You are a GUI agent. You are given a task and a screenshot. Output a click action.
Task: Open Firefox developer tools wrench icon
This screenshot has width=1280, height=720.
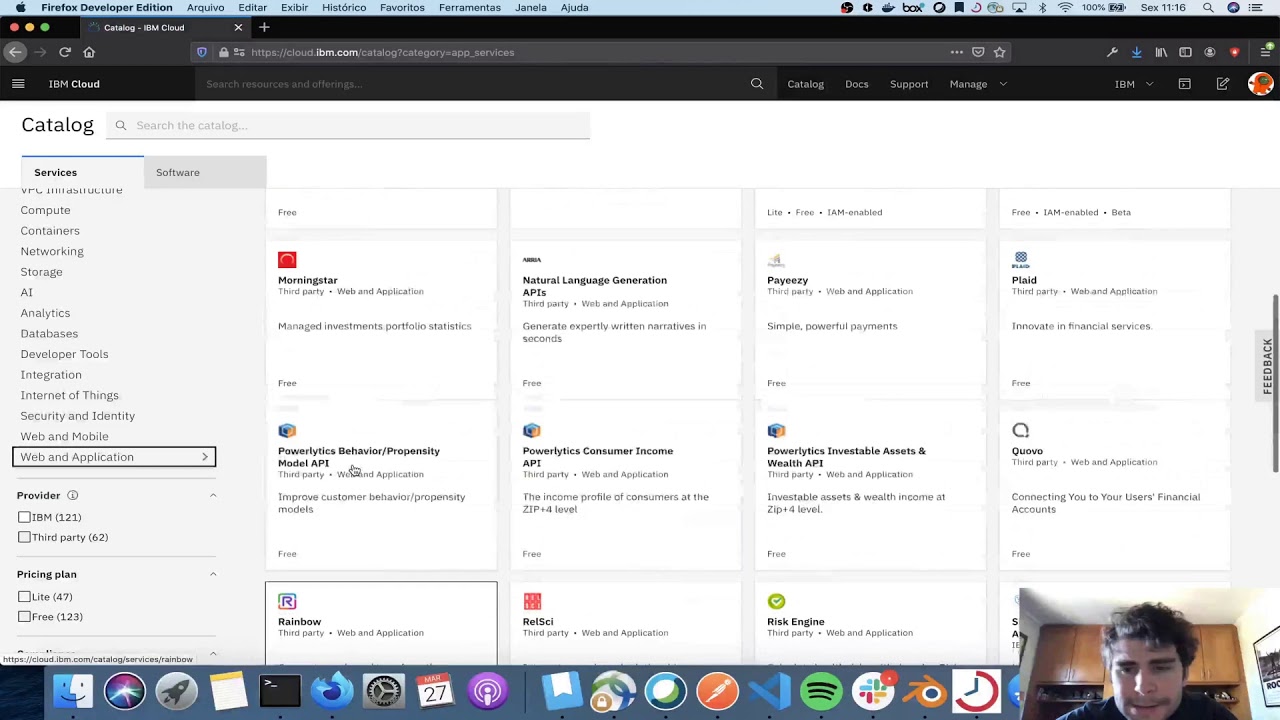click(x=1112, y=52)
